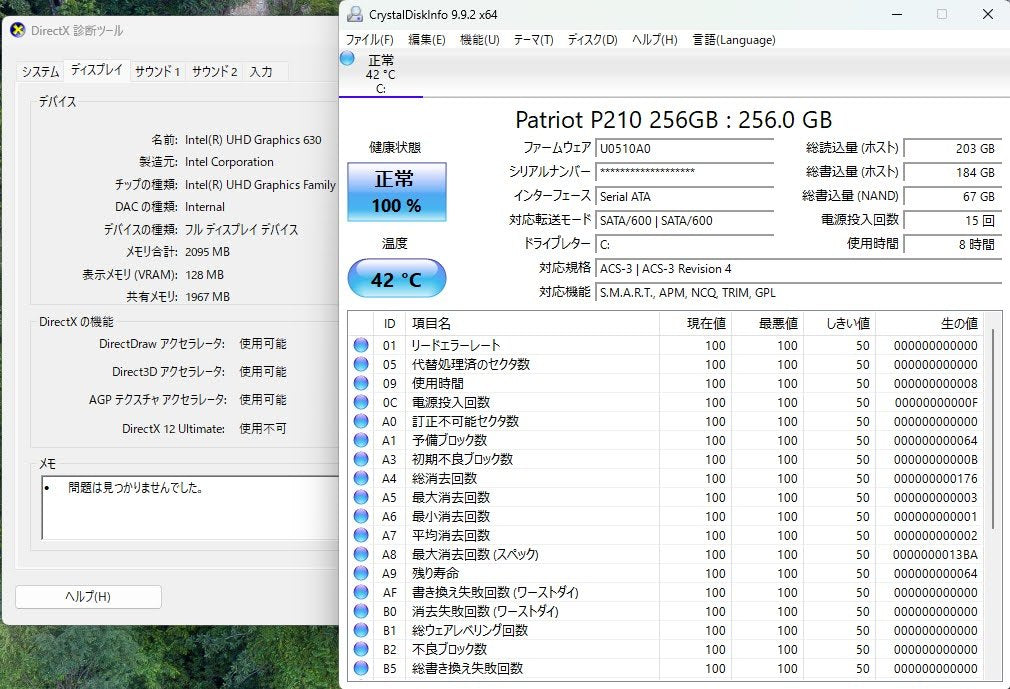Click status orb for row A5 最大消去回数
Screen dimensions: 1010x689
[x=361, y=497]
